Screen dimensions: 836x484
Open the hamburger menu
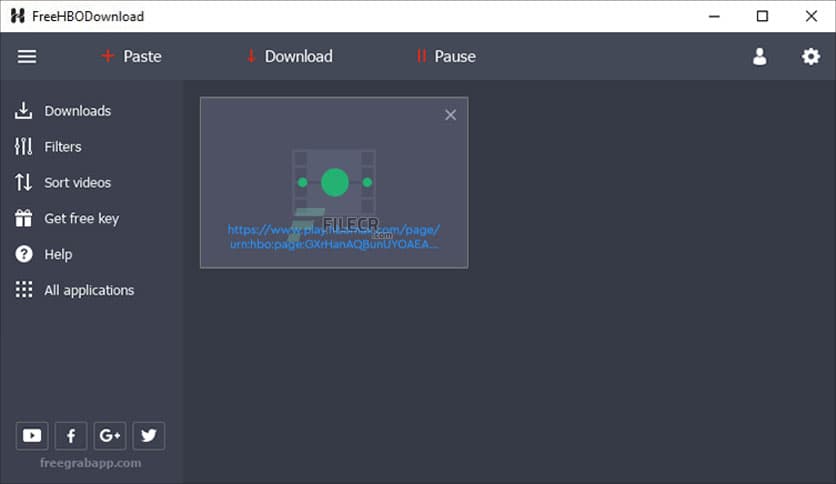(27, 57)
